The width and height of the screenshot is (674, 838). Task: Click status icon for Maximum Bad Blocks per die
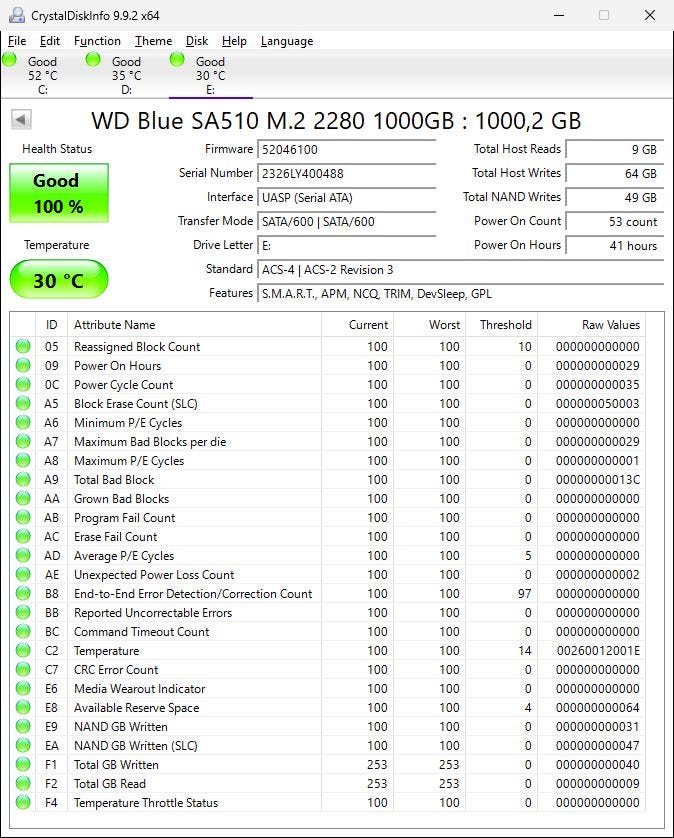(23, 441)
